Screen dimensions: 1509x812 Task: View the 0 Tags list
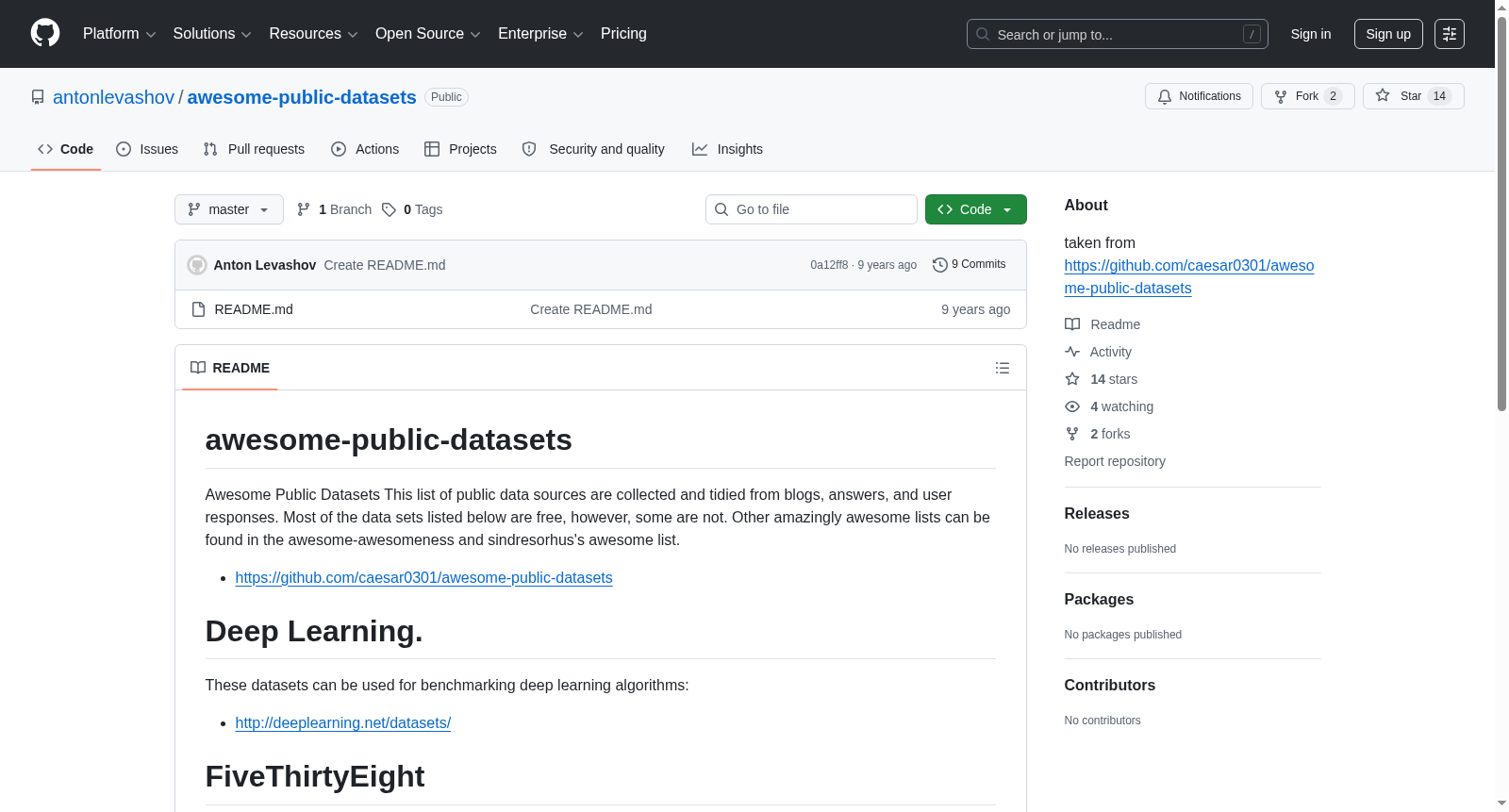tap(412, 209)
